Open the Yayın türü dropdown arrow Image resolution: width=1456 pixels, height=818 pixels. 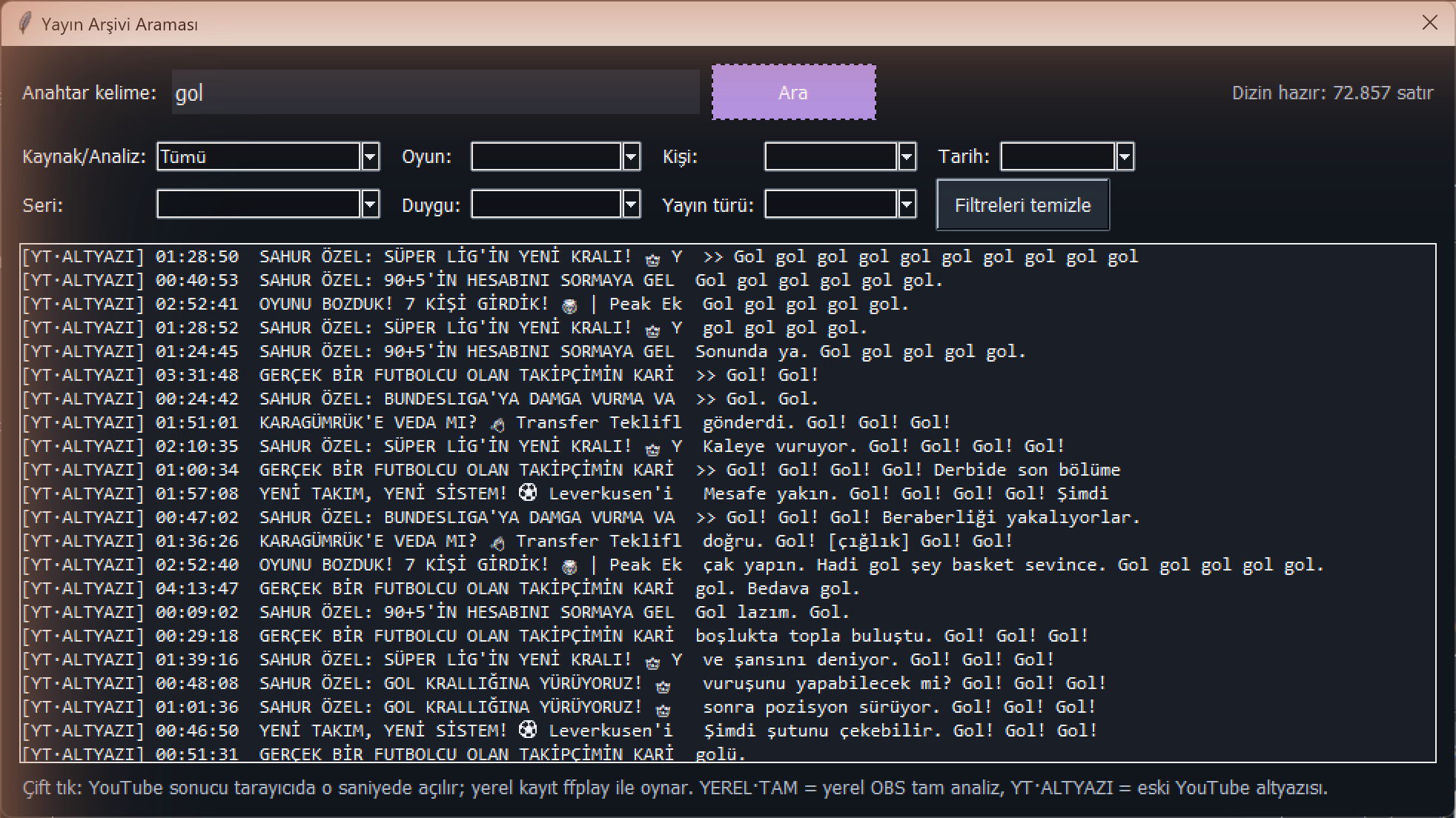click(x=907, y=204)
